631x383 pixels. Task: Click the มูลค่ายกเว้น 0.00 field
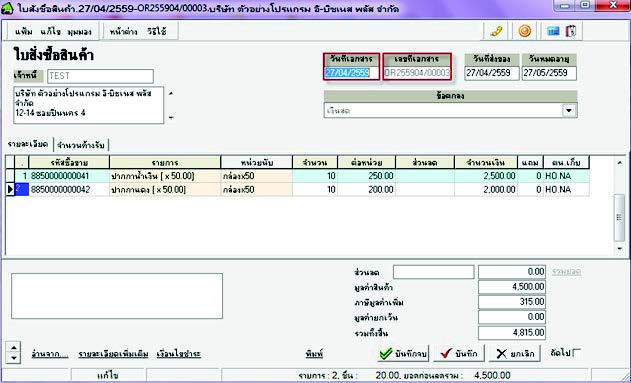pyautogui.click(x=512, y=317)
